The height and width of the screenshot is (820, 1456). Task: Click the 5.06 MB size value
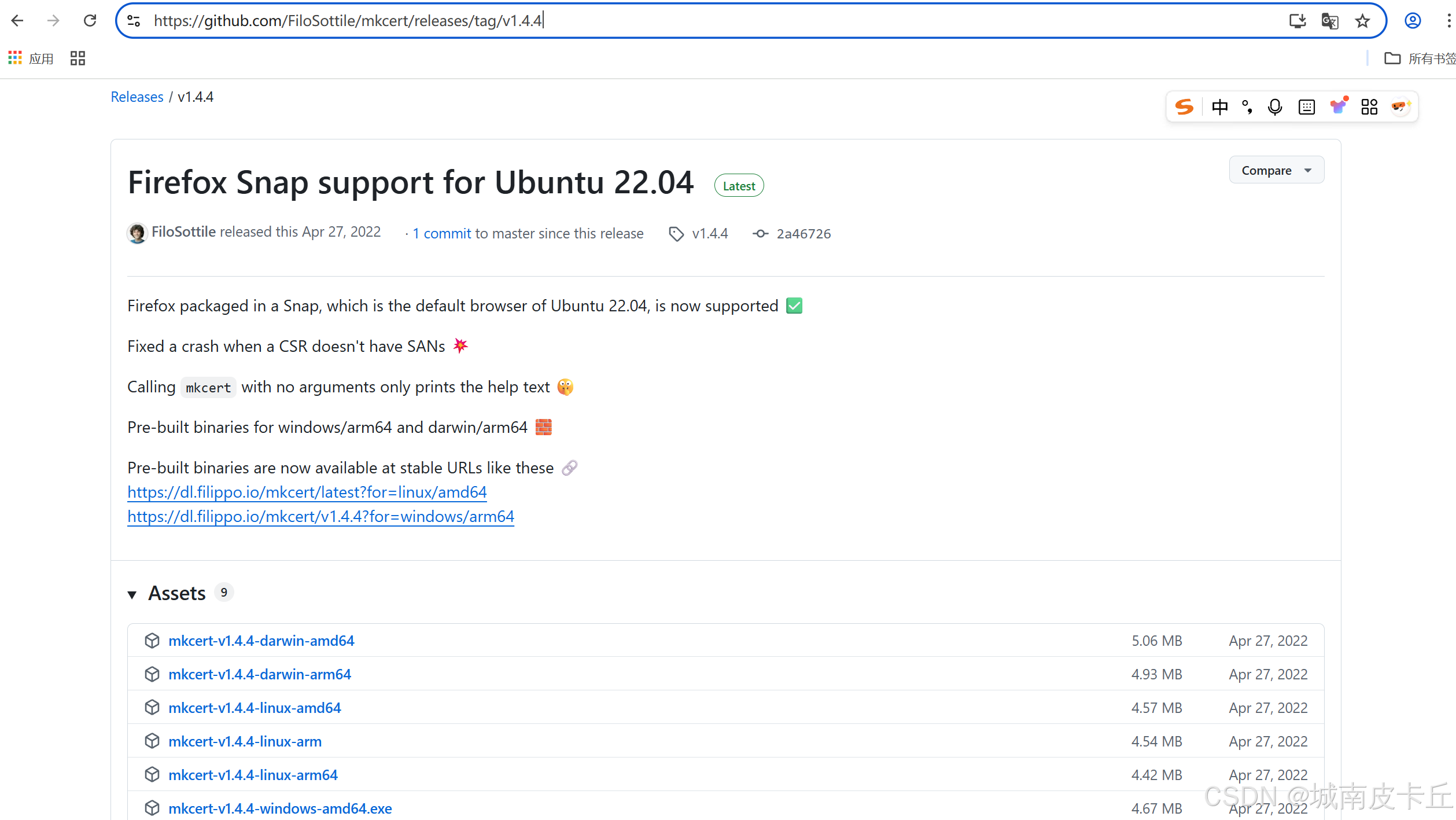[x=1157, y=641]
